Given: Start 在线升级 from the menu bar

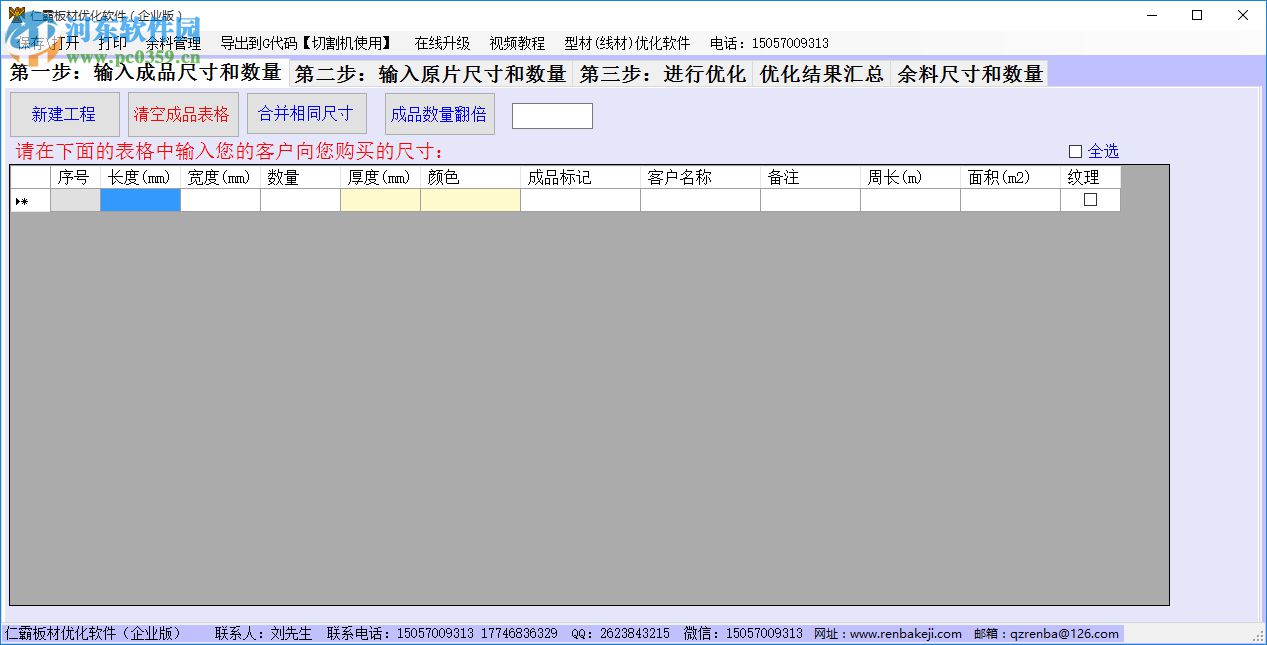Looking at the screenshot, I should (x=443, y=43).
